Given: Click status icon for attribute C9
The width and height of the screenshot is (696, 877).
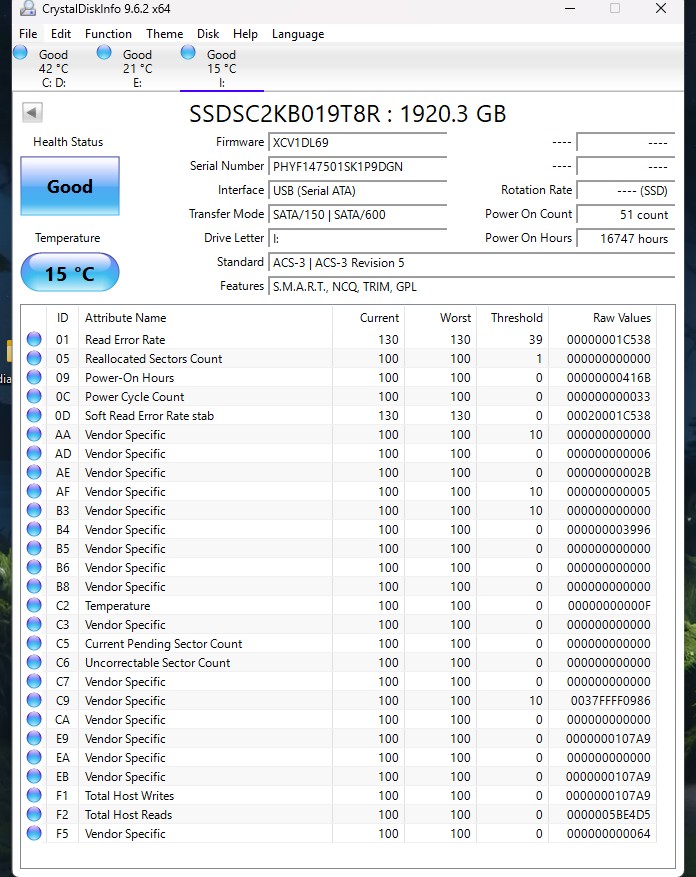Looking at the screenshot, I should [x=34, y=700].
